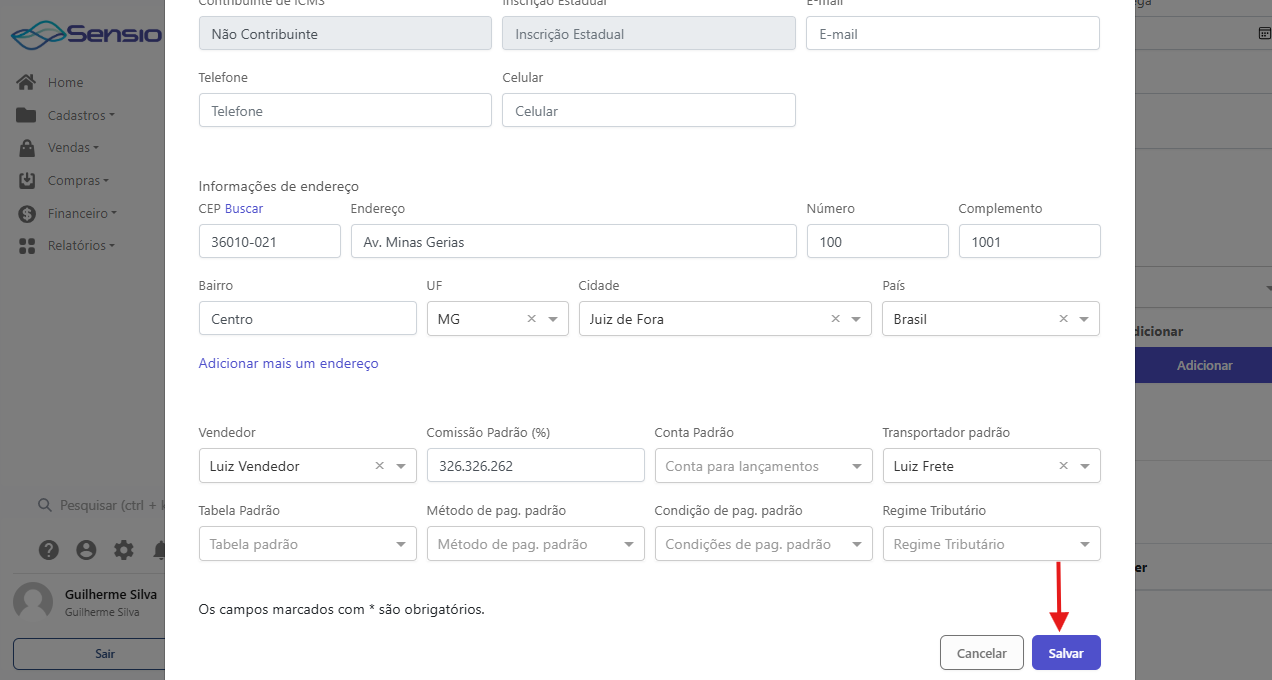Open the Regime Tributário dropdown

pos(1085,545)
